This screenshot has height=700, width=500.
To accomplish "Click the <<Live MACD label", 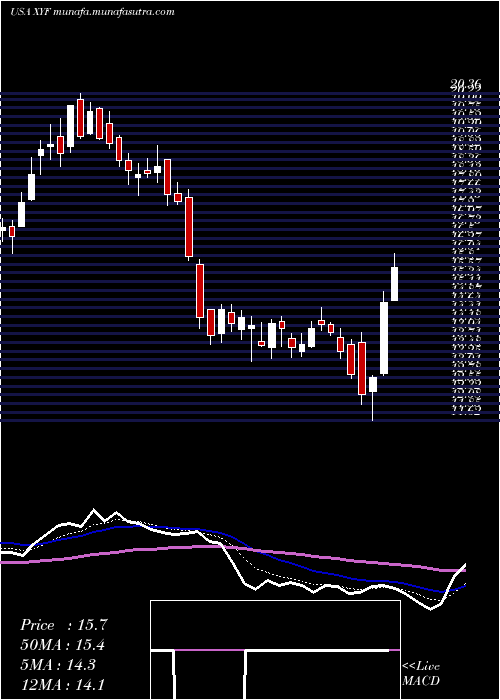I will tap(421, 674).
